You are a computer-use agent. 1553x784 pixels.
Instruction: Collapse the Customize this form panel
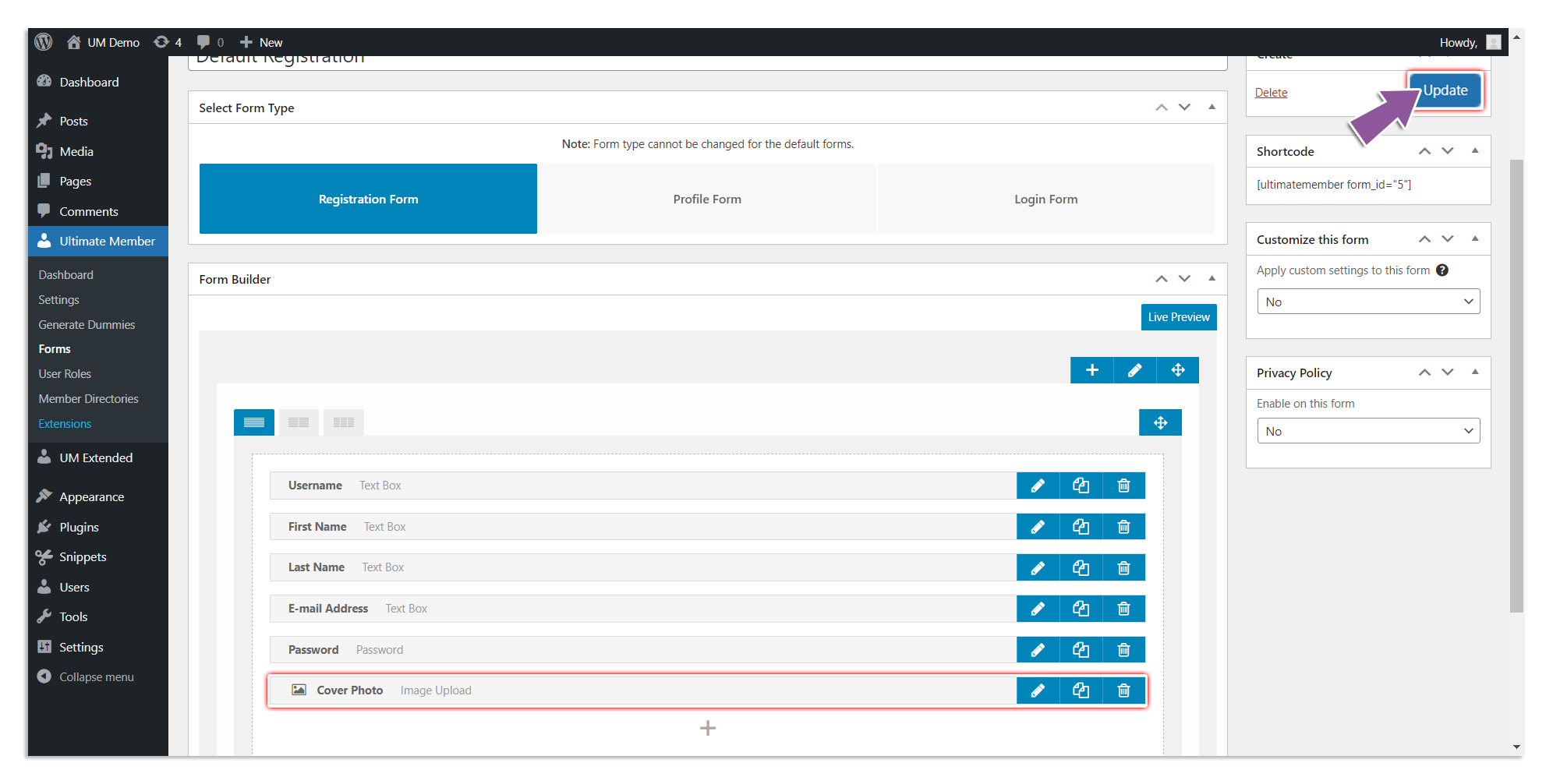point(1475,239)
